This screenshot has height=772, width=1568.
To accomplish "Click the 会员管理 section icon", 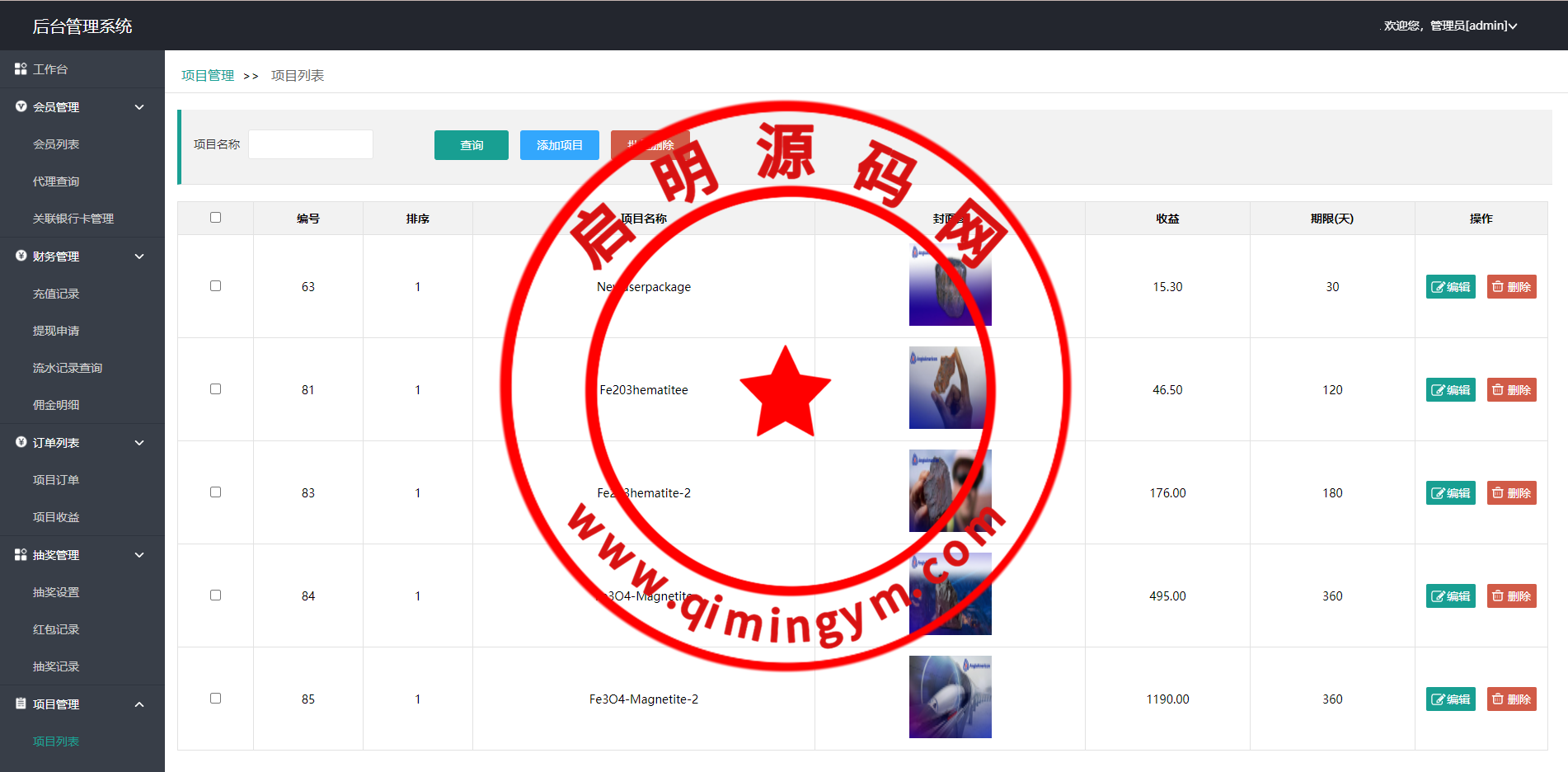I will pyautogui.click(x=21, y=106).
